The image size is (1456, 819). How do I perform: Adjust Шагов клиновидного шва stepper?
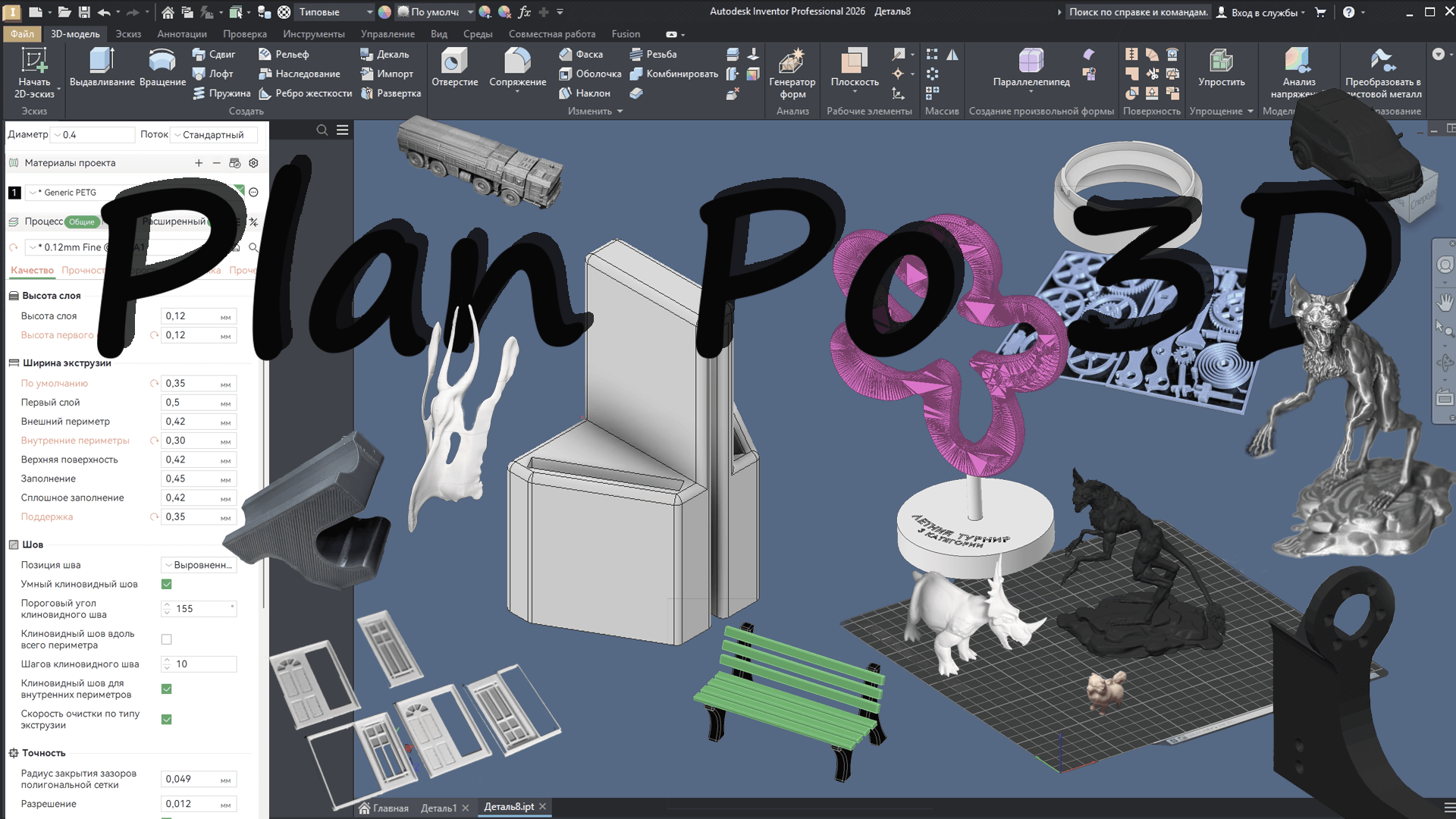[167, 664]
